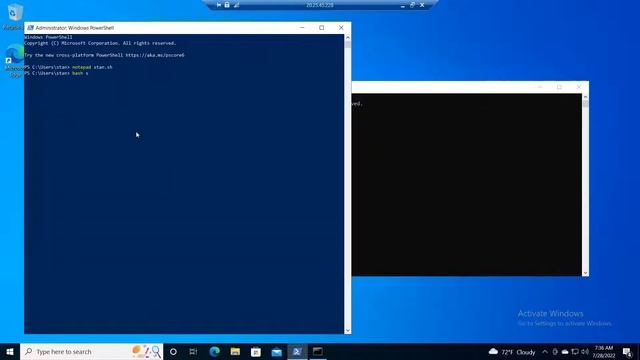This screenshot has width=640, height=360.
Task: Maximize the PowerShell window
Action: tap(322, 28)
